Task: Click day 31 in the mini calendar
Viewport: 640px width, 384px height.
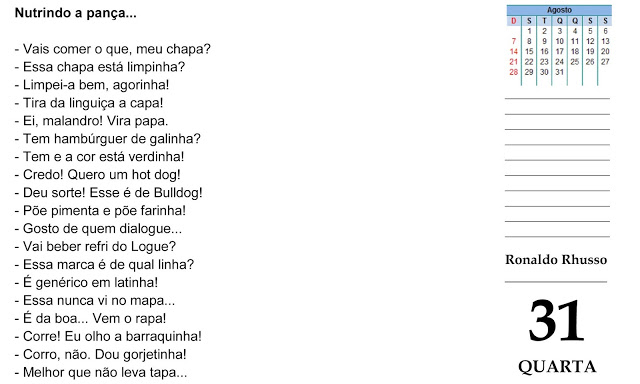Action: (559, 72)
